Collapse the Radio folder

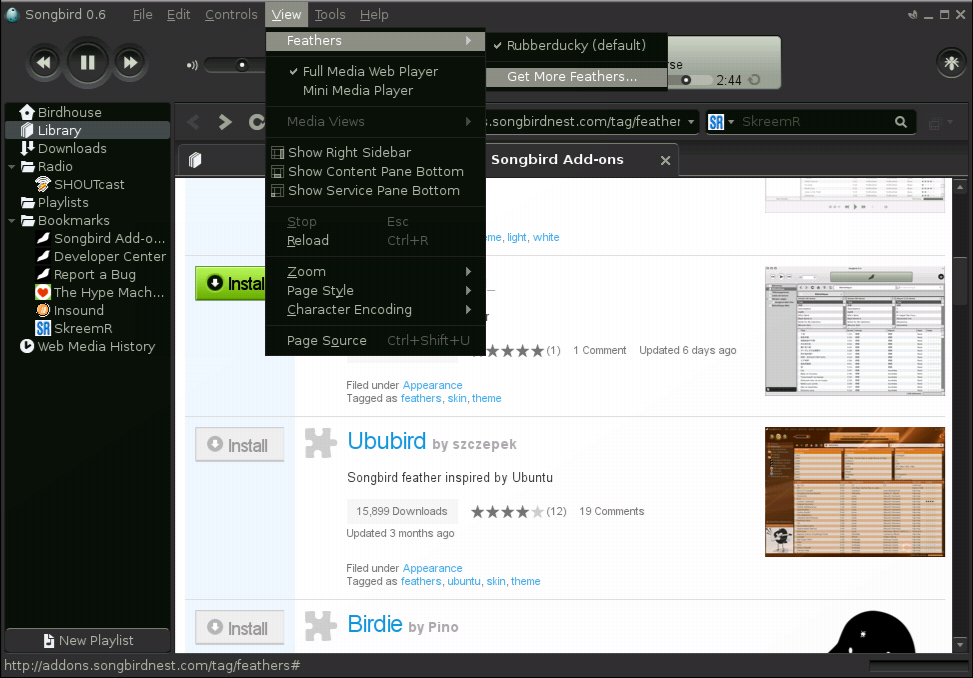click(x=12, y=167)
